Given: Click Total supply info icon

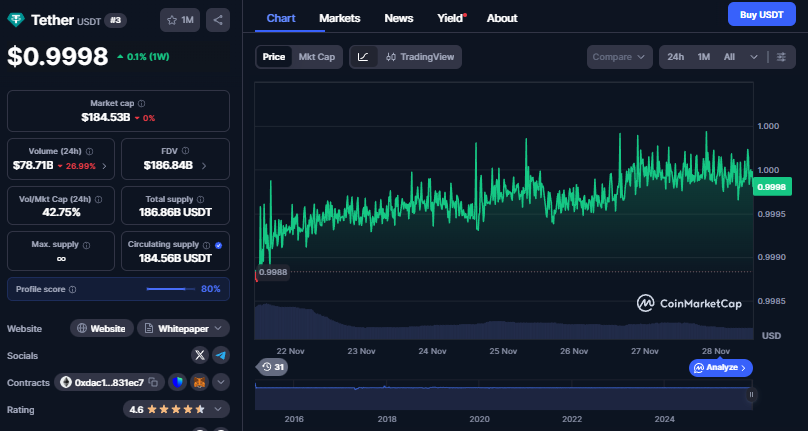Looking at the screenshot, I should point(200,200).
